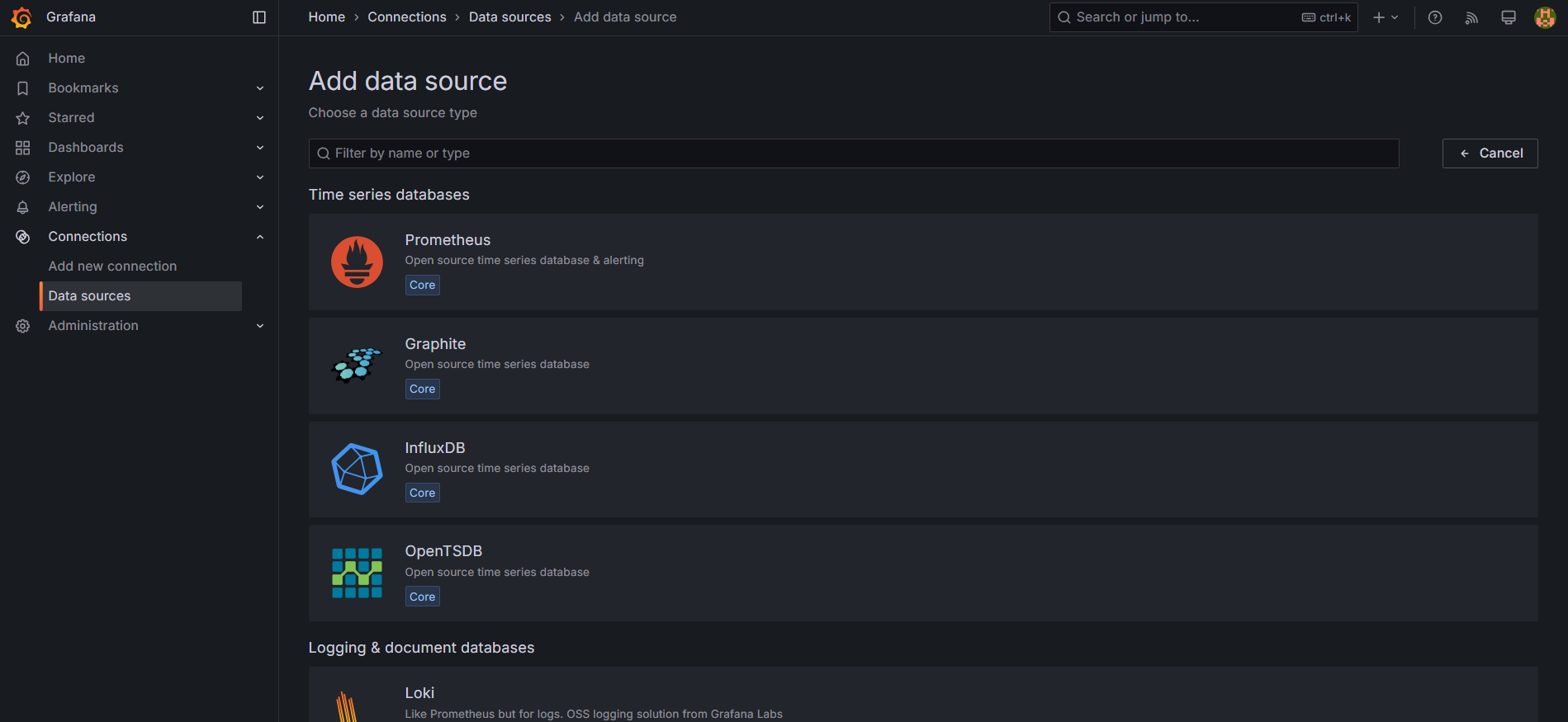Viewport: 1568px width, 722px height.
Task: Click the Dashboards grid icon
Action: point(23,148)
